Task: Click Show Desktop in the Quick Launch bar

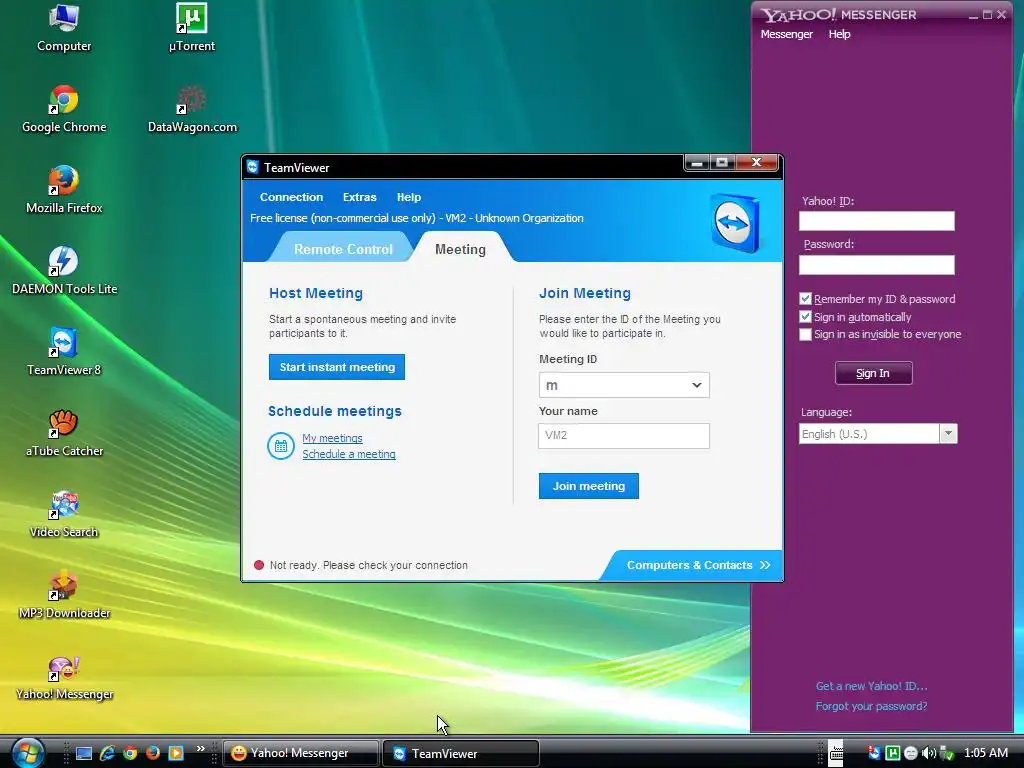Action: coord(84,754)
